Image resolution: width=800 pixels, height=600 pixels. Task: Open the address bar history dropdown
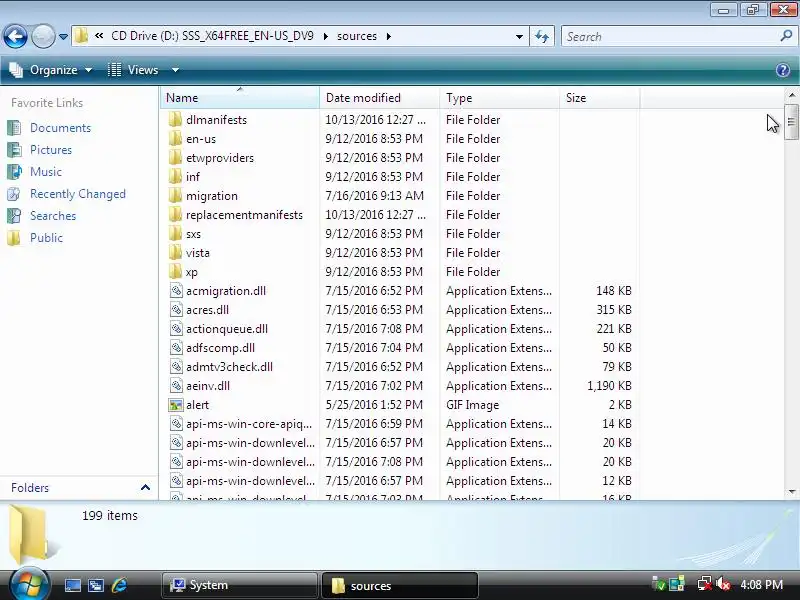(519, 37)
